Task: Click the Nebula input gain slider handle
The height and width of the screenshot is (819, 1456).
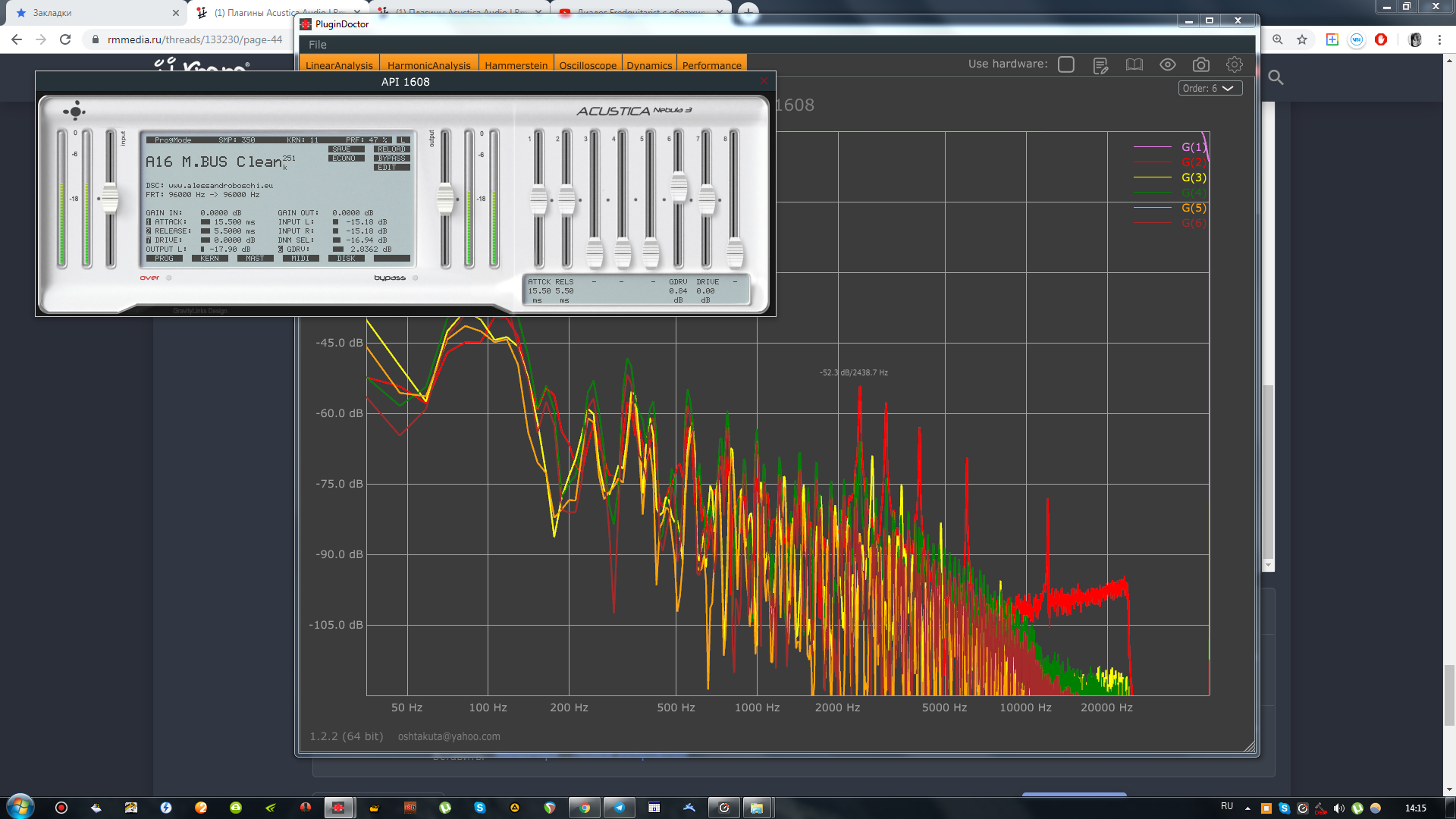Action: [111, 199]
